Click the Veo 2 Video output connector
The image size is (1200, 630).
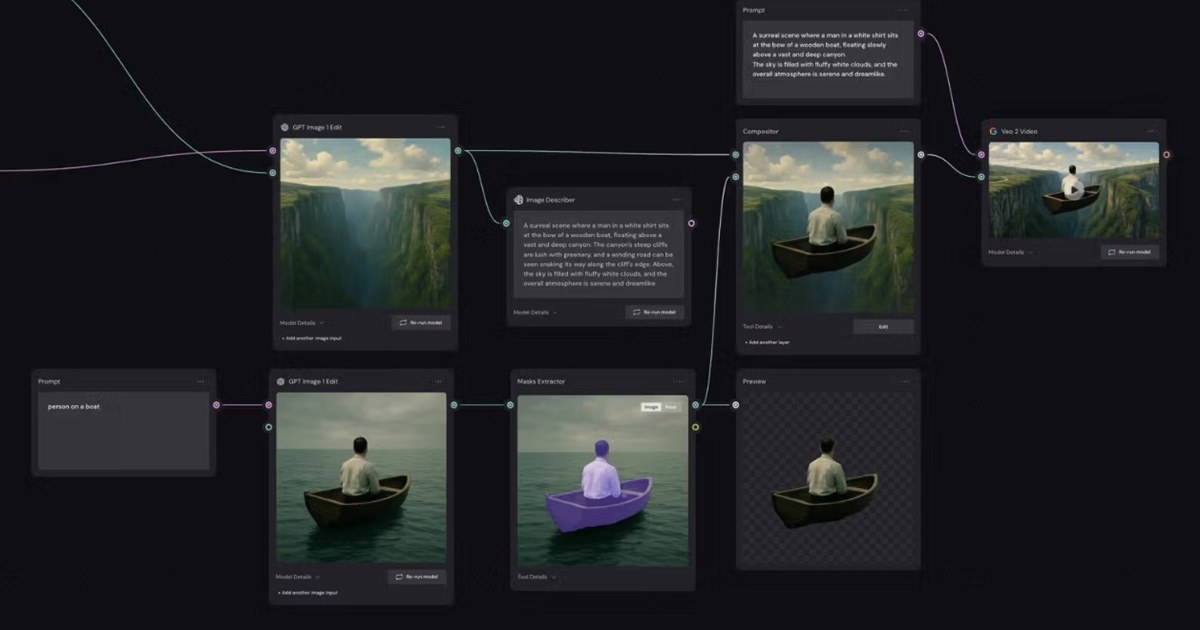1166,155
